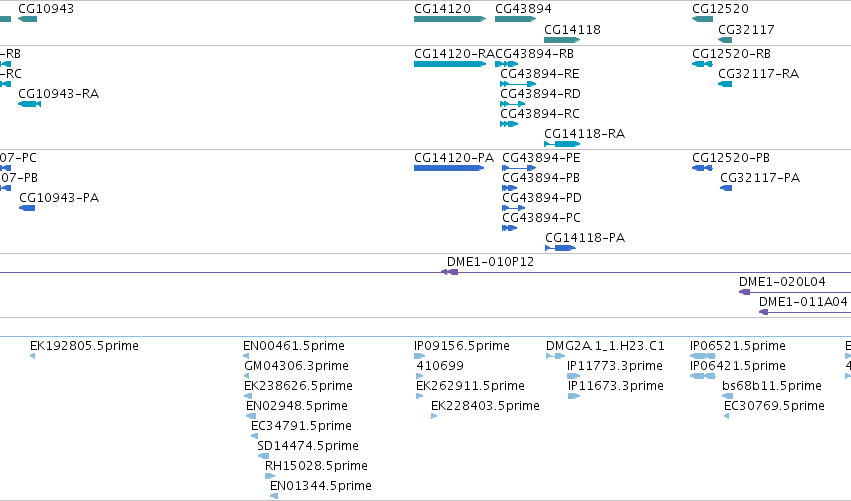Select transcript CG32117-RA
The width and height of the screenshot is (851, 501).
click(x=759, y=74)
